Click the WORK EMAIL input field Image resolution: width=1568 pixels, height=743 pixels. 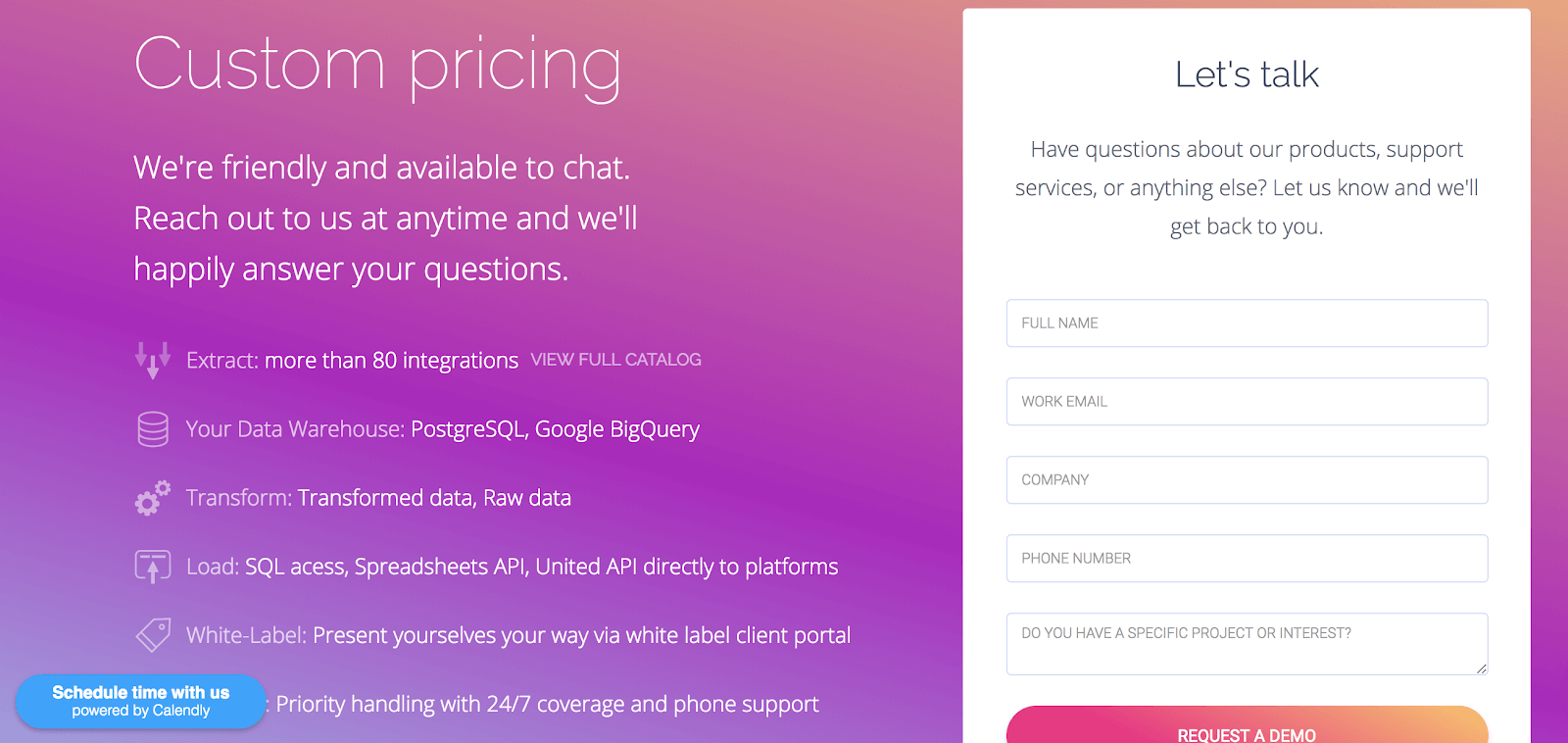1247,401
